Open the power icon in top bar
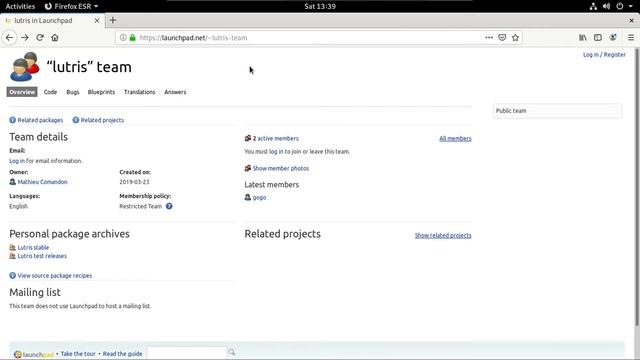 620,6
